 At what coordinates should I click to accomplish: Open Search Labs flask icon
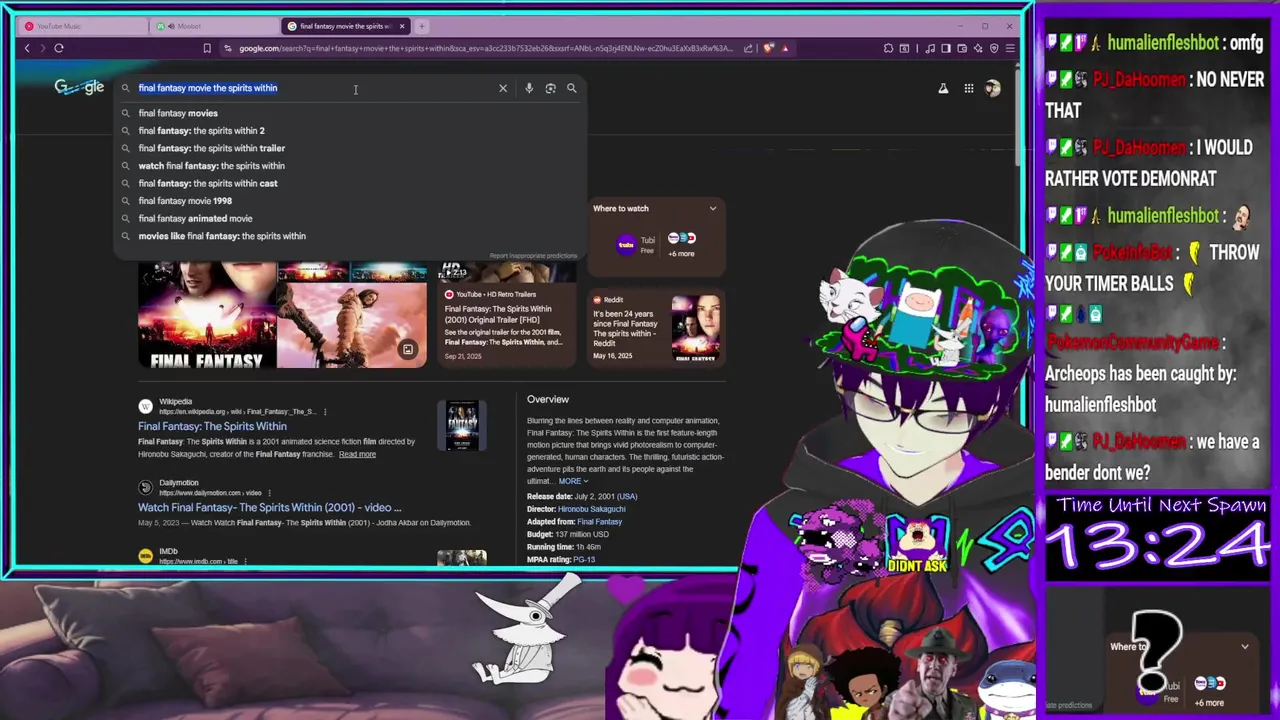(942, 88)
